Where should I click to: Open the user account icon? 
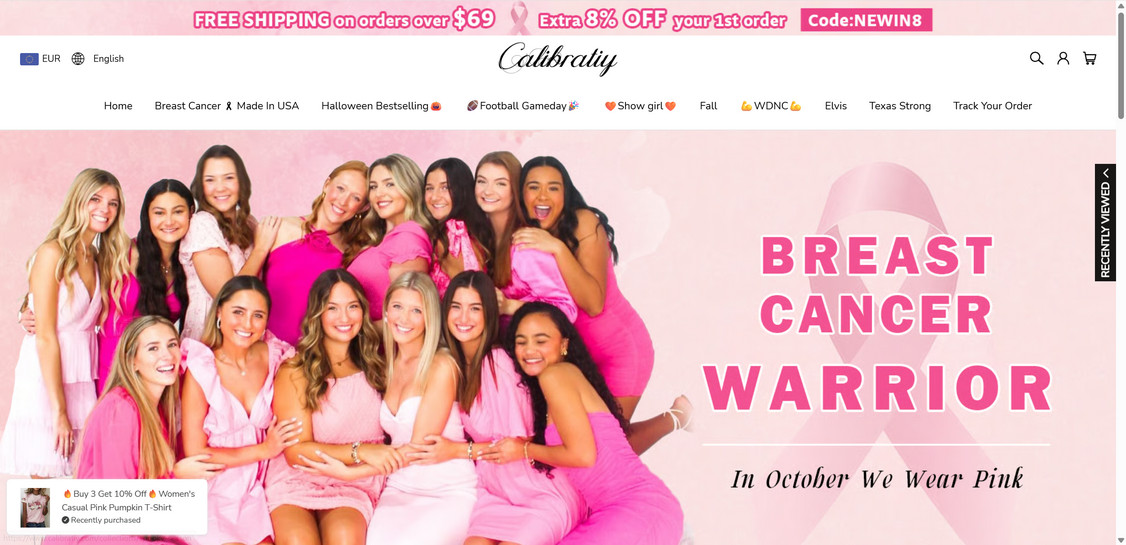pos(1063,58)
